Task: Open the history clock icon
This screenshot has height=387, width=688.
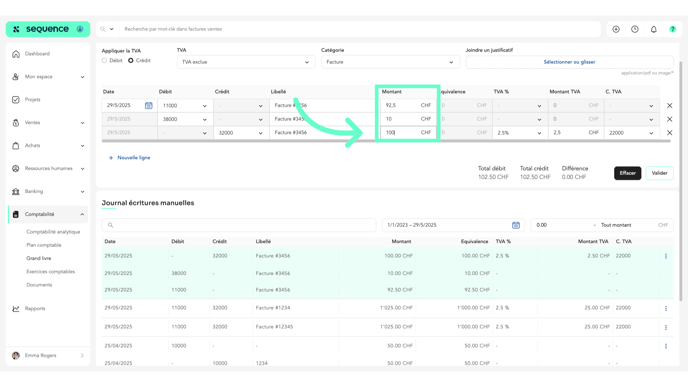Action: pyautogui.click(x=635, y=29)
